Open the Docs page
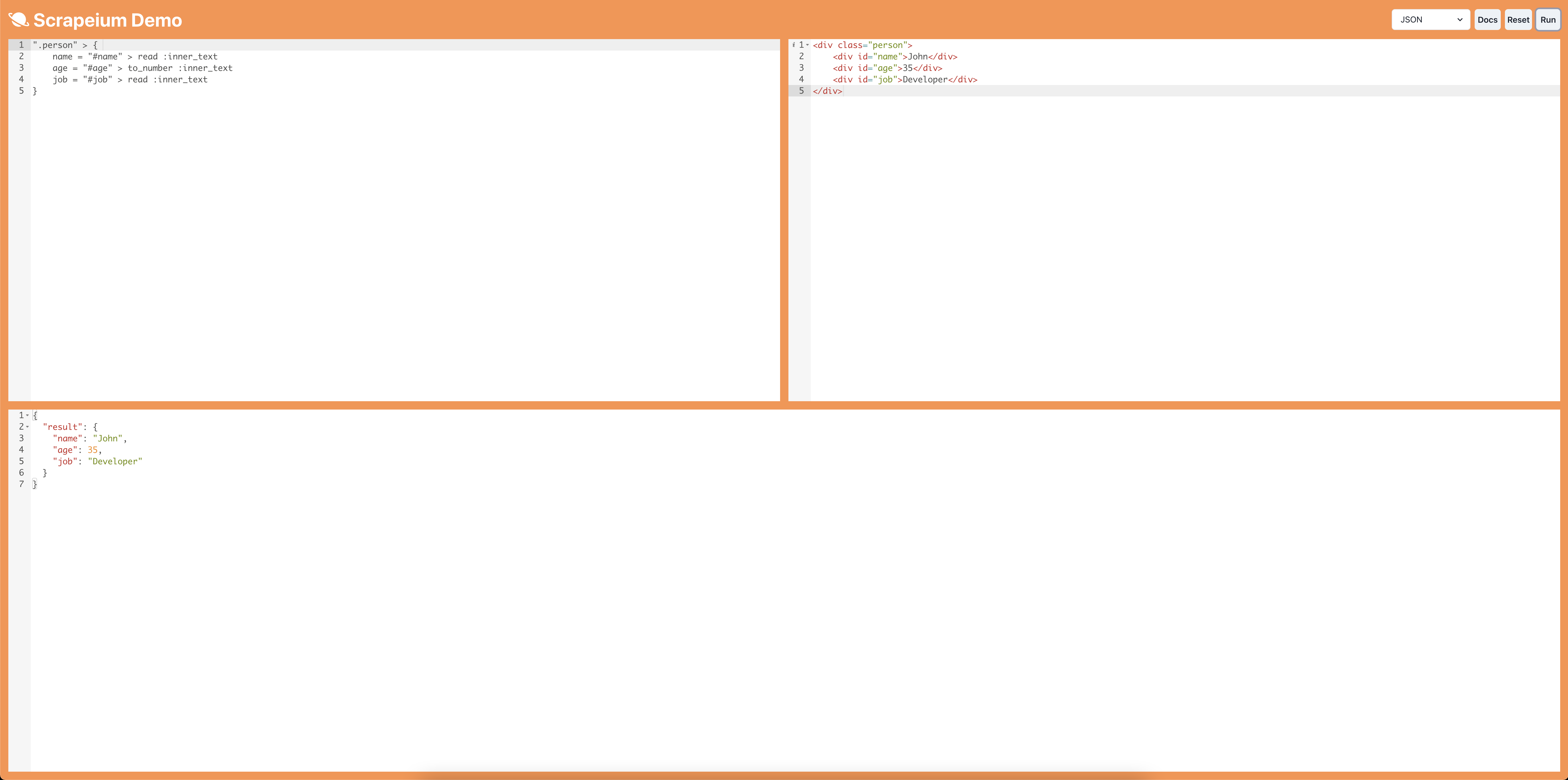Image resolution: width=1568 pixels, height=780 pixels. coord(1487,20)
